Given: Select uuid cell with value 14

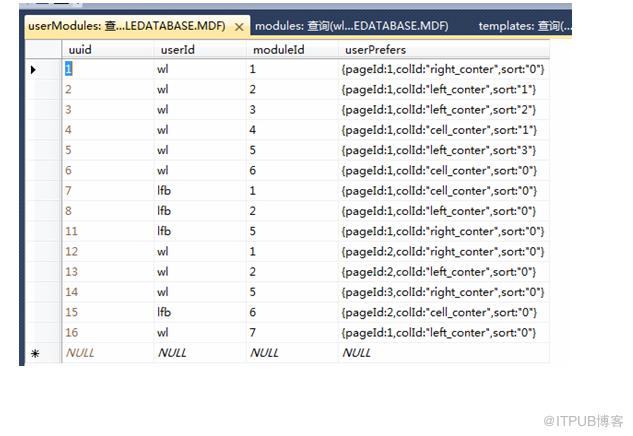Looking at the screenshot, I should coord(108,292).
